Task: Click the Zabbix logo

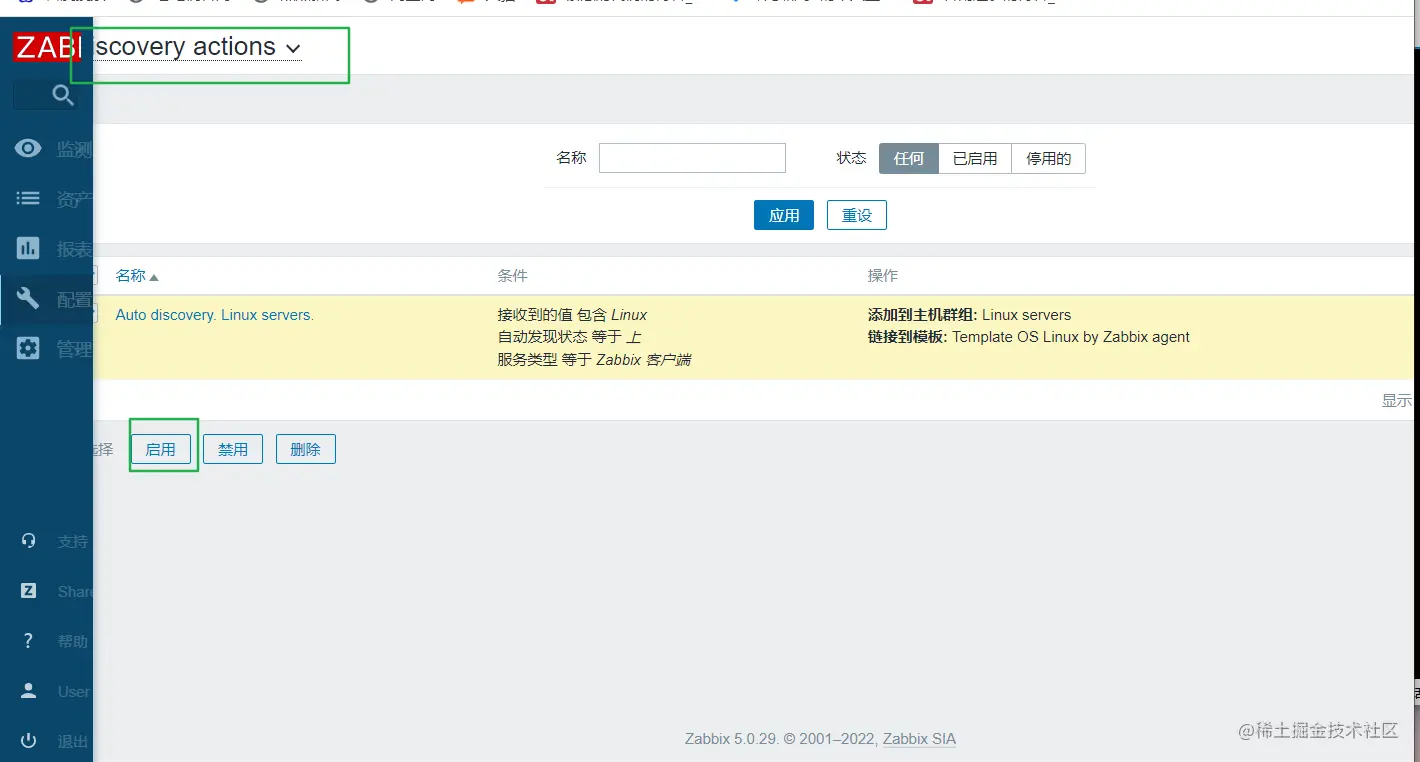Action: (47, 47)
